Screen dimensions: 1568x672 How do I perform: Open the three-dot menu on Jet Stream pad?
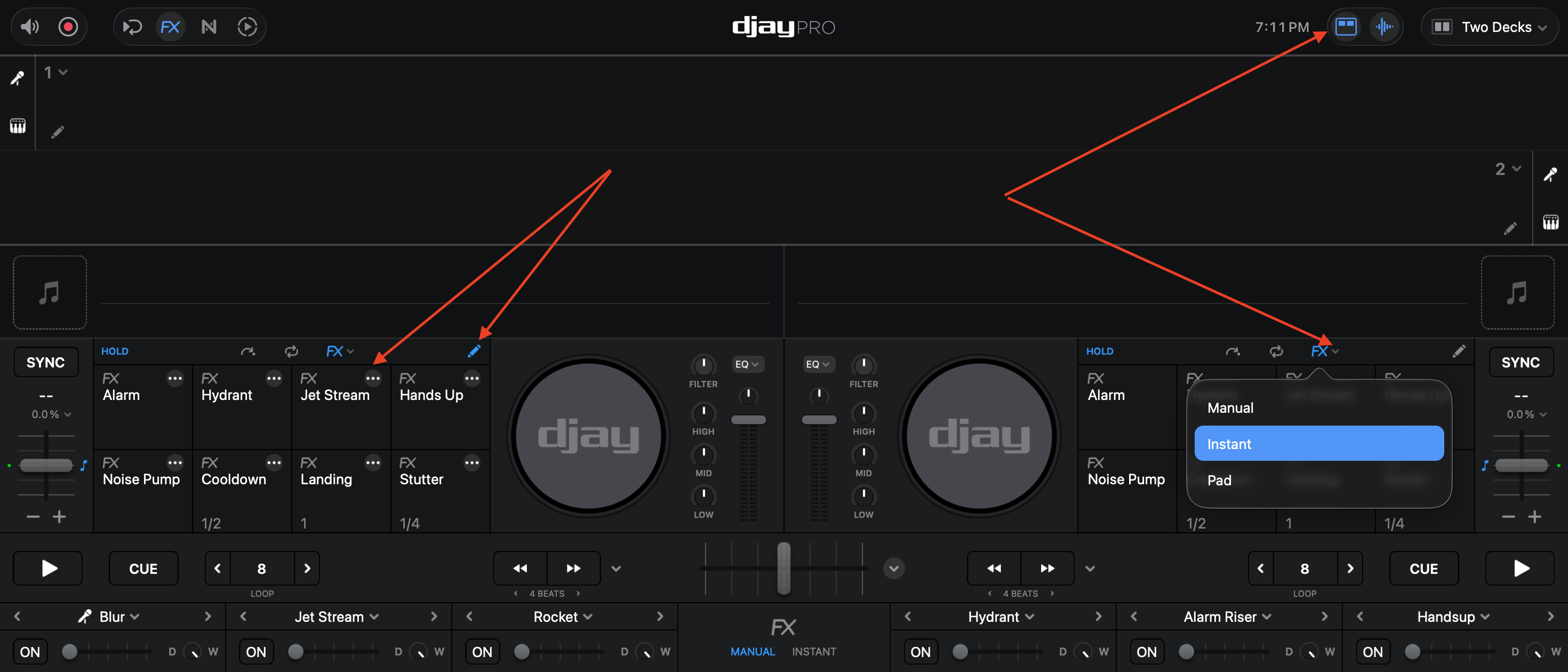click(372, 379)
